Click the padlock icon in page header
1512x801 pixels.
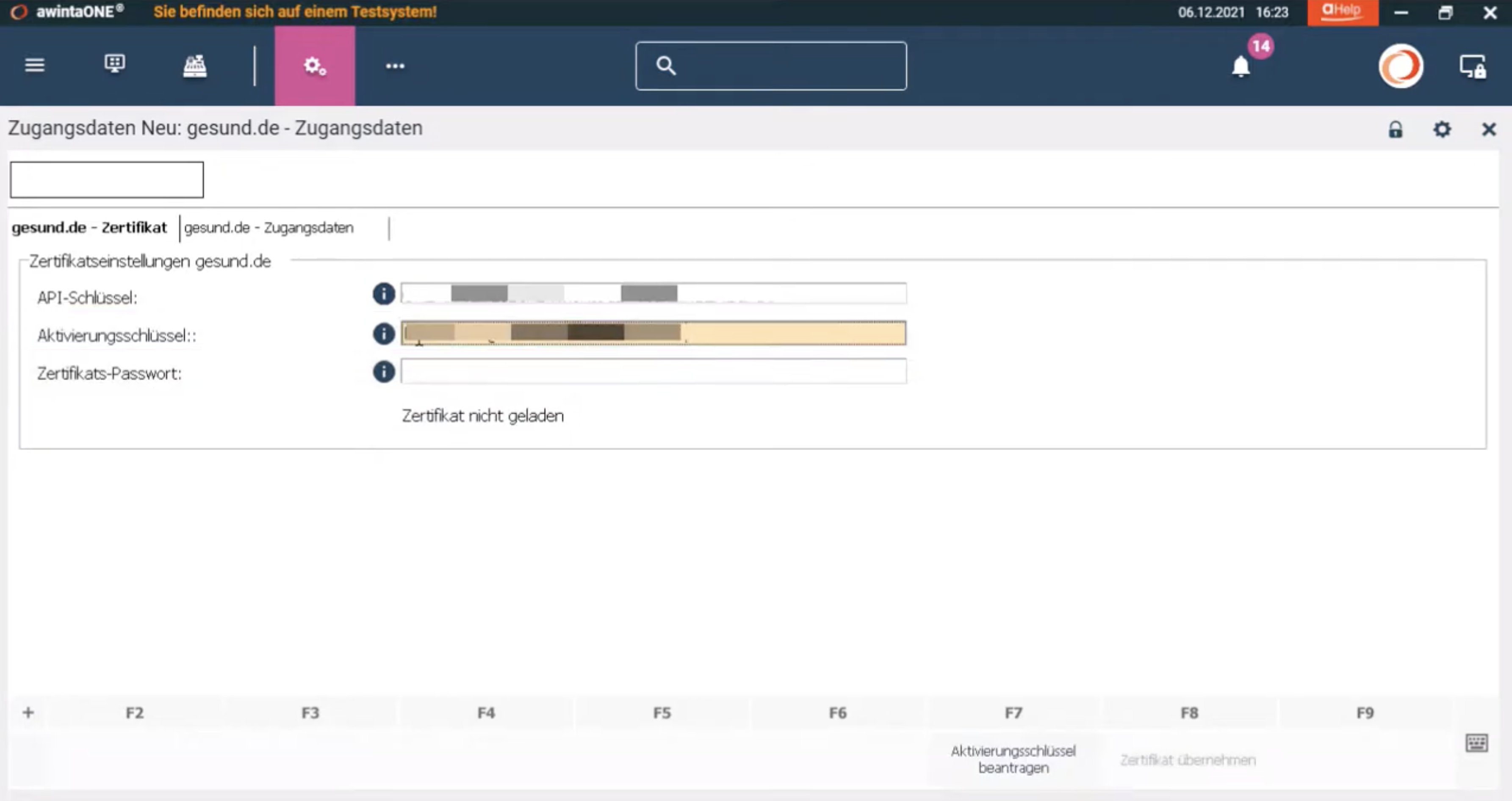click(1395, 129)
